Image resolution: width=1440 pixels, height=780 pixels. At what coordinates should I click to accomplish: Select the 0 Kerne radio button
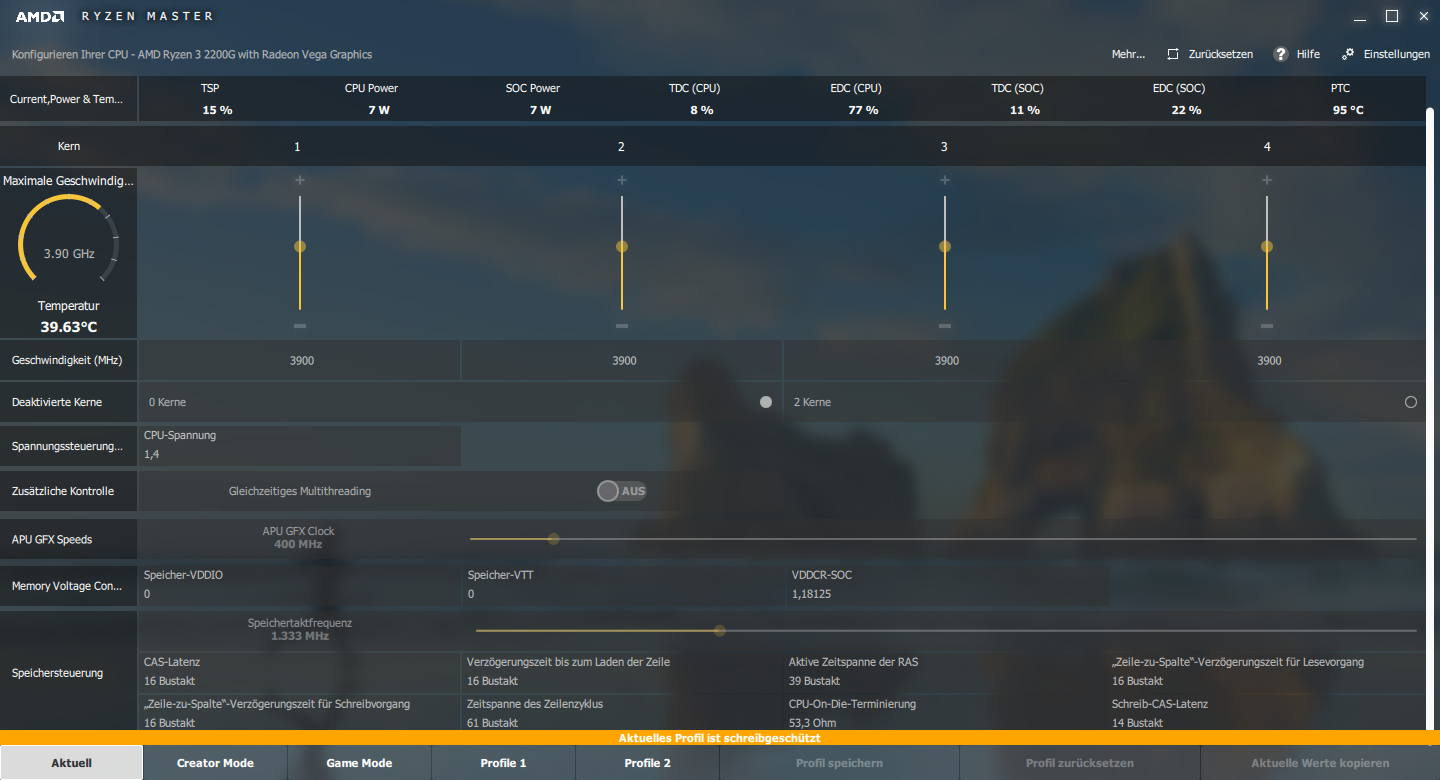(x=766, y=402)
